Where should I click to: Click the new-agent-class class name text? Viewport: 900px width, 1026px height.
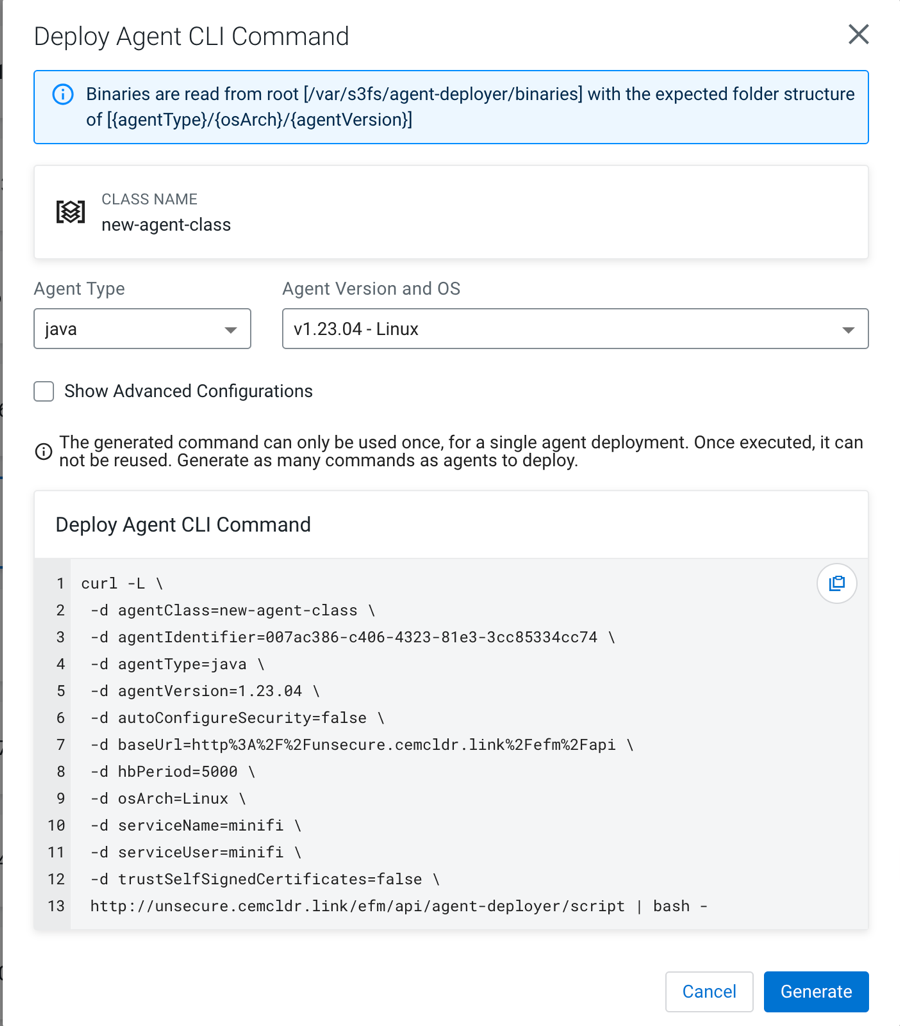tap(166, 225)
